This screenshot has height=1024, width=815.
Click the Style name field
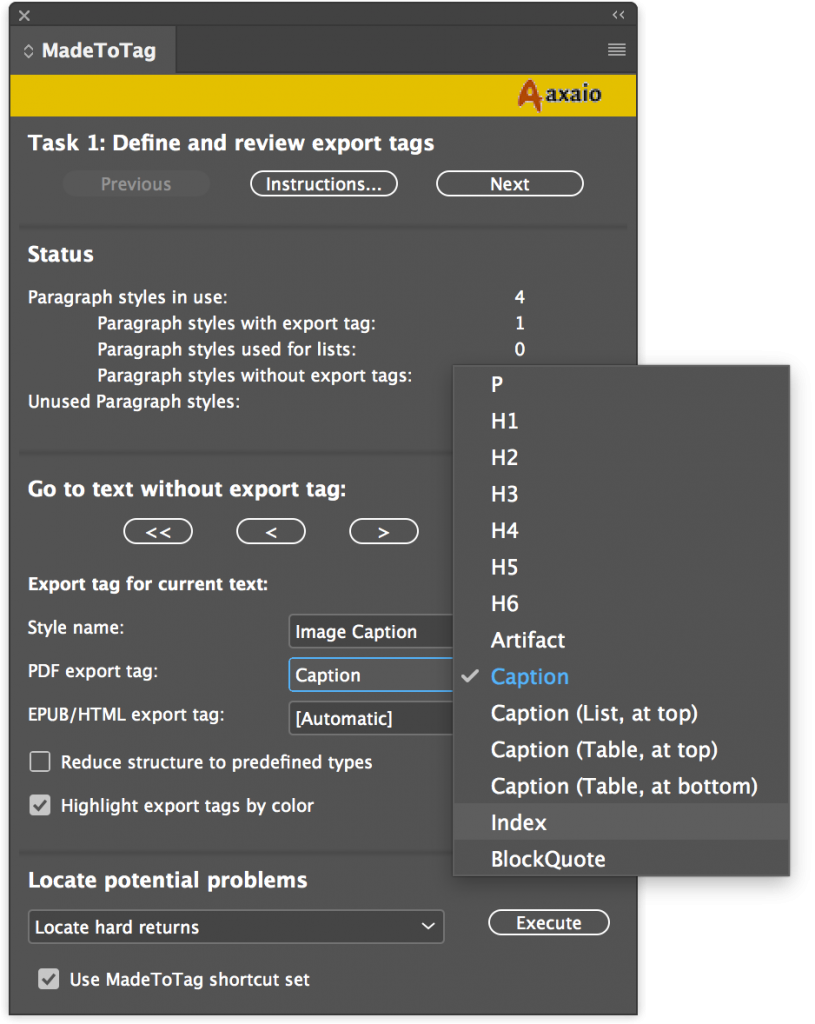371,632
